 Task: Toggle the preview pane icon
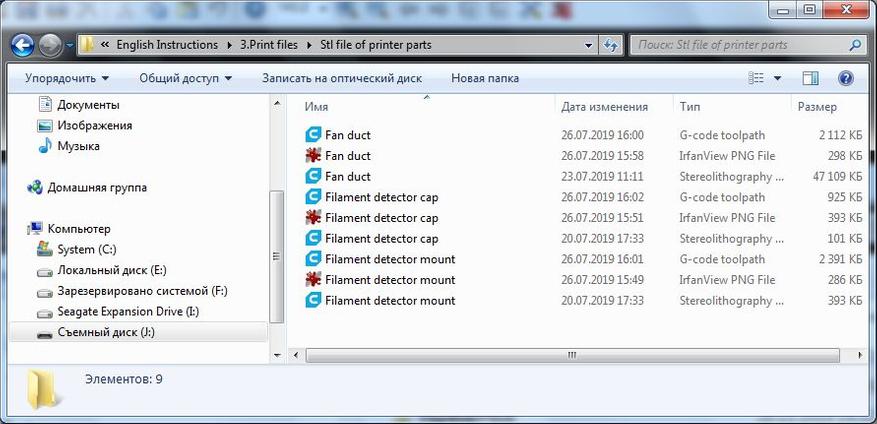[x=811, y=78]
